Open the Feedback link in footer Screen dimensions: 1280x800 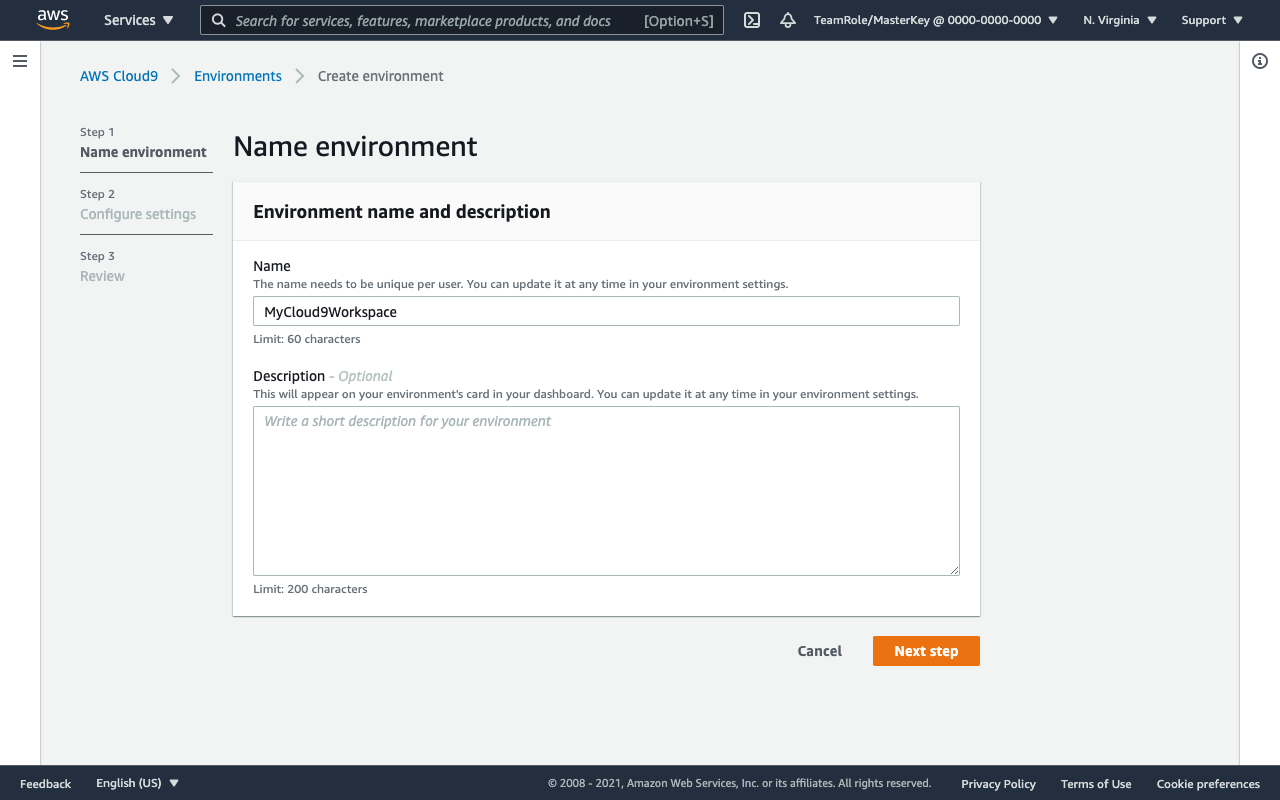(x=45, y=784)
